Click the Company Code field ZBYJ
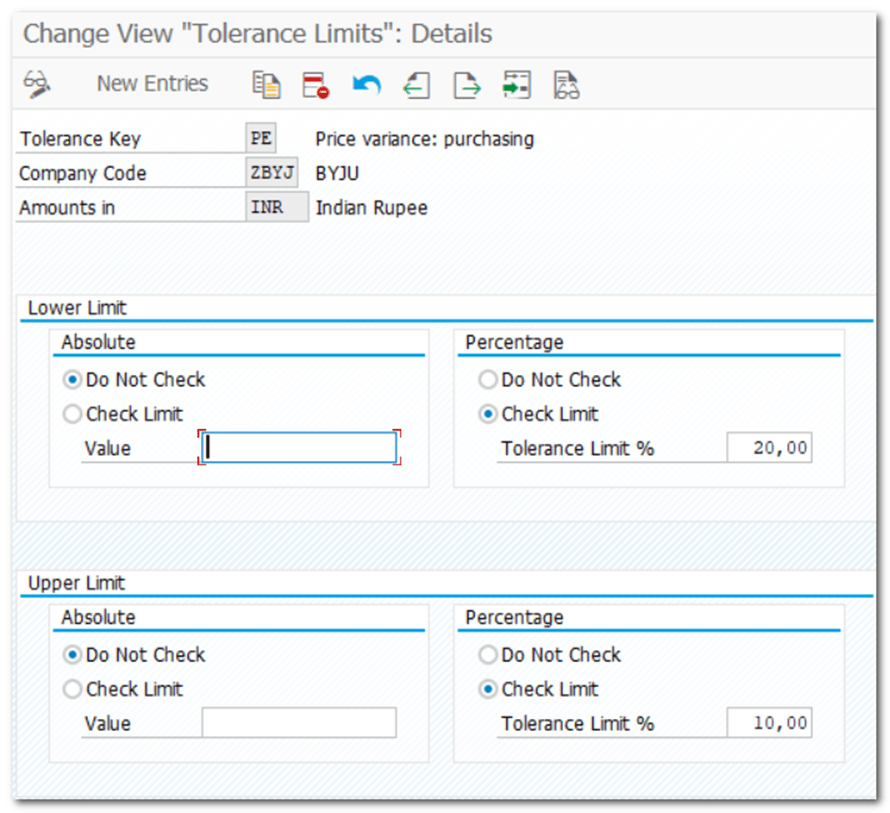Screen dimensions: 890x813 coord(272,173)
